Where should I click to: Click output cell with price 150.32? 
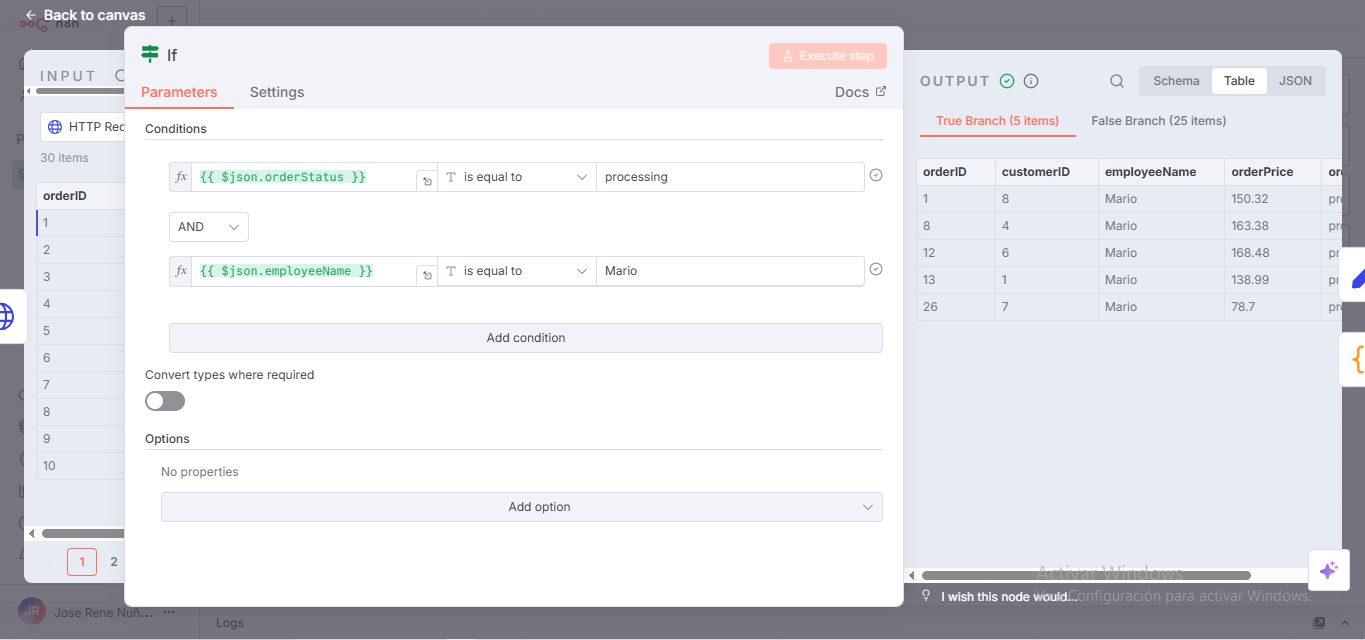tap(1273, 199)
